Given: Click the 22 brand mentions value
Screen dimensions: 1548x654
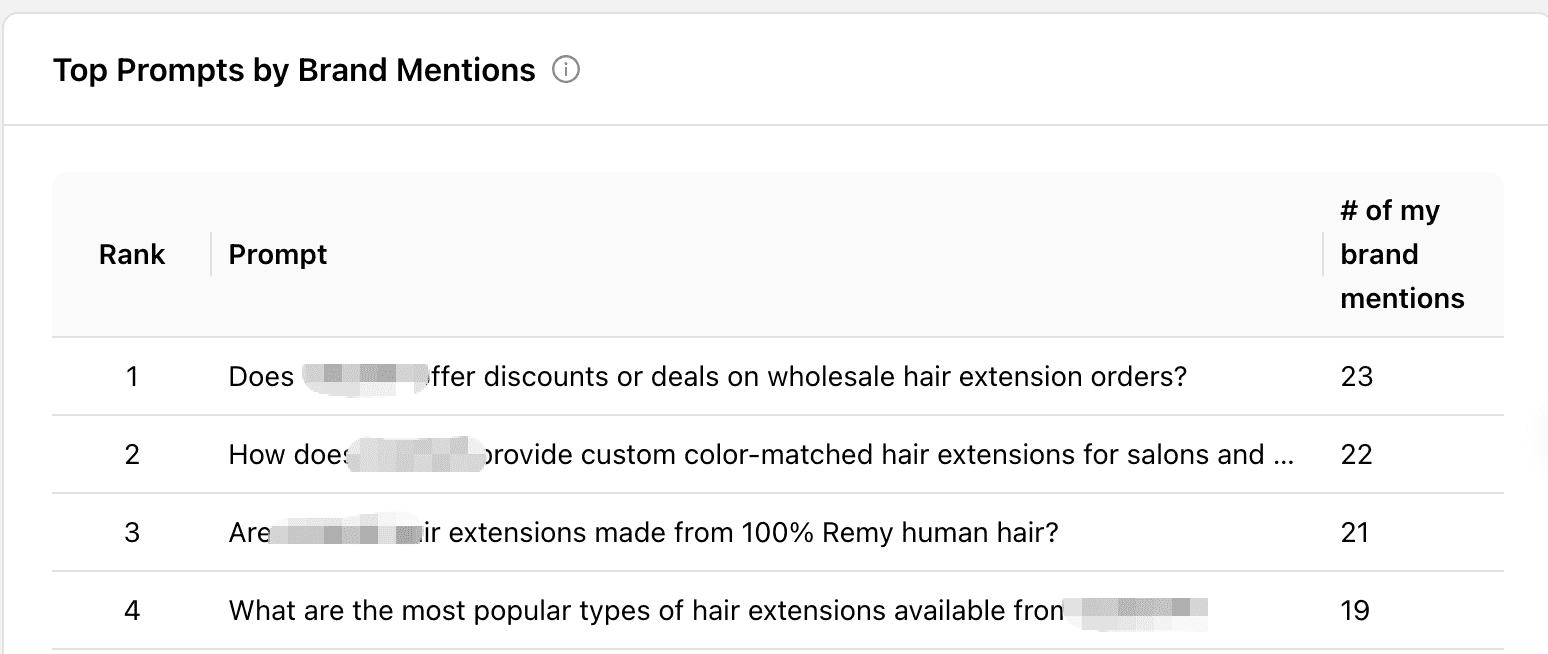Looking at the screenshot, I should click(x=1356, y=455).
